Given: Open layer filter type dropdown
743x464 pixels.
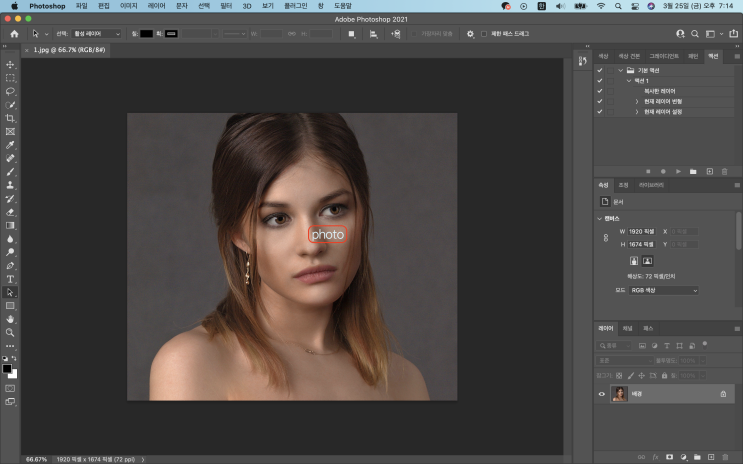Looking at the screenshot, I should click(614, 346).
